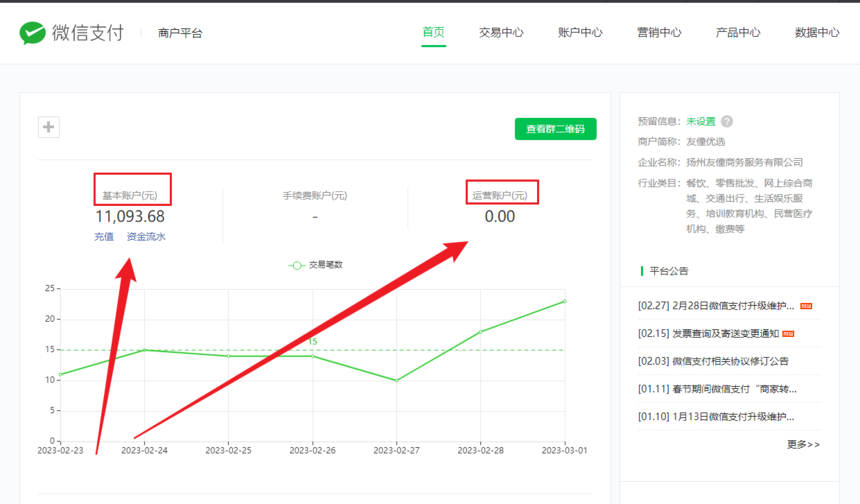Click the 0.00 operating account value
This screenshot has height=504, width=860.
pos(500,217)
